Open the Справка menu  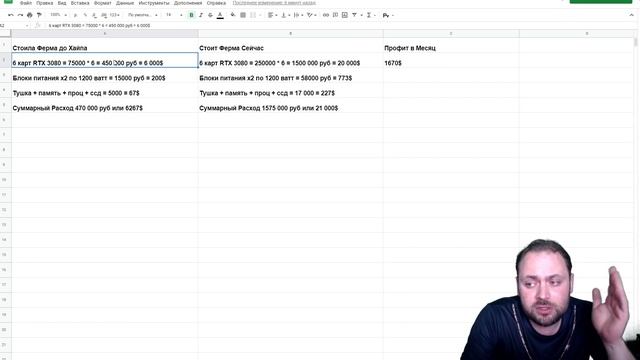click(x=216, y=3)
